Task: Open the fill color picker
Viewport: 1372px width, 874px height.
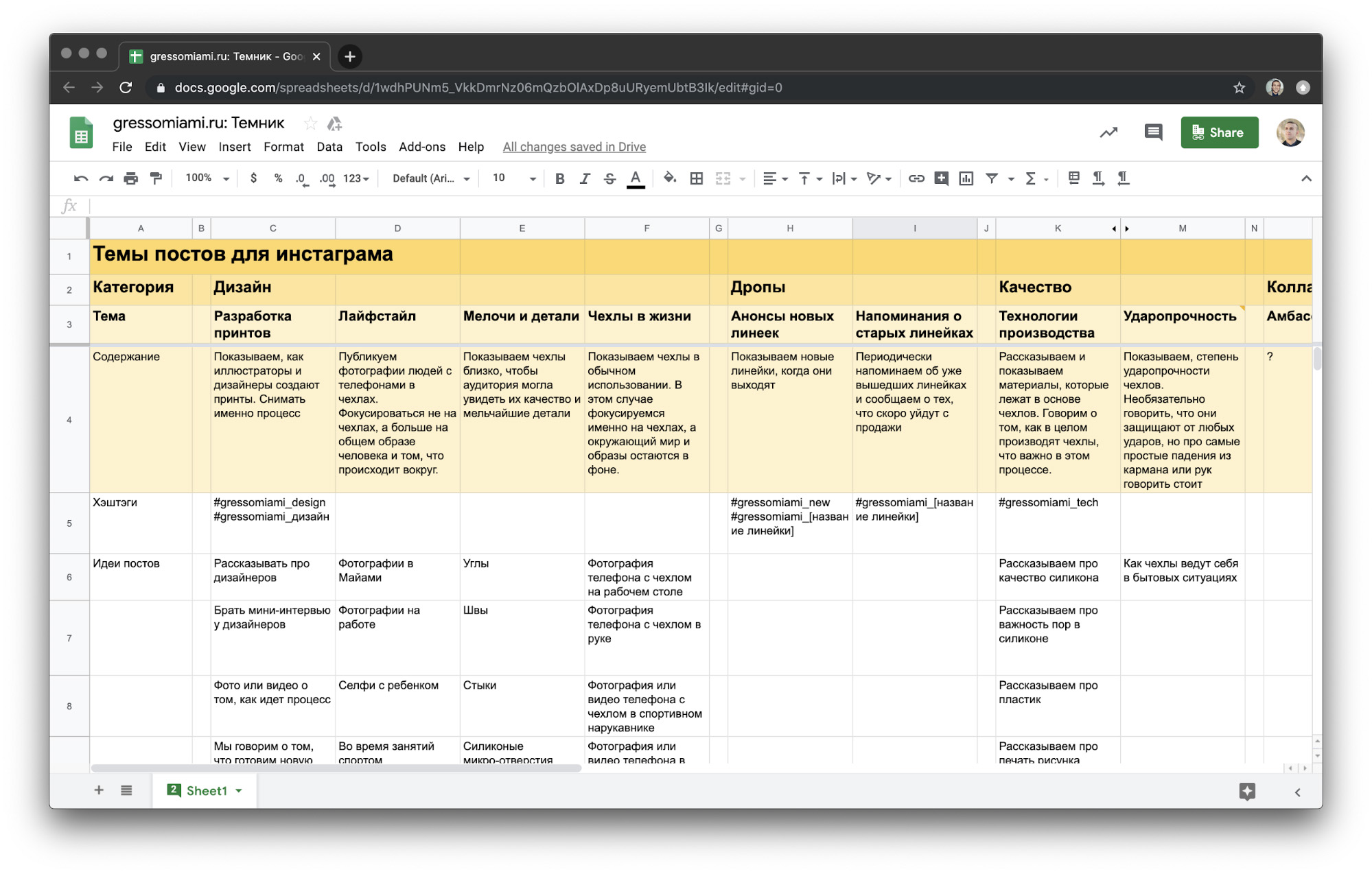Action: point(670,178)
